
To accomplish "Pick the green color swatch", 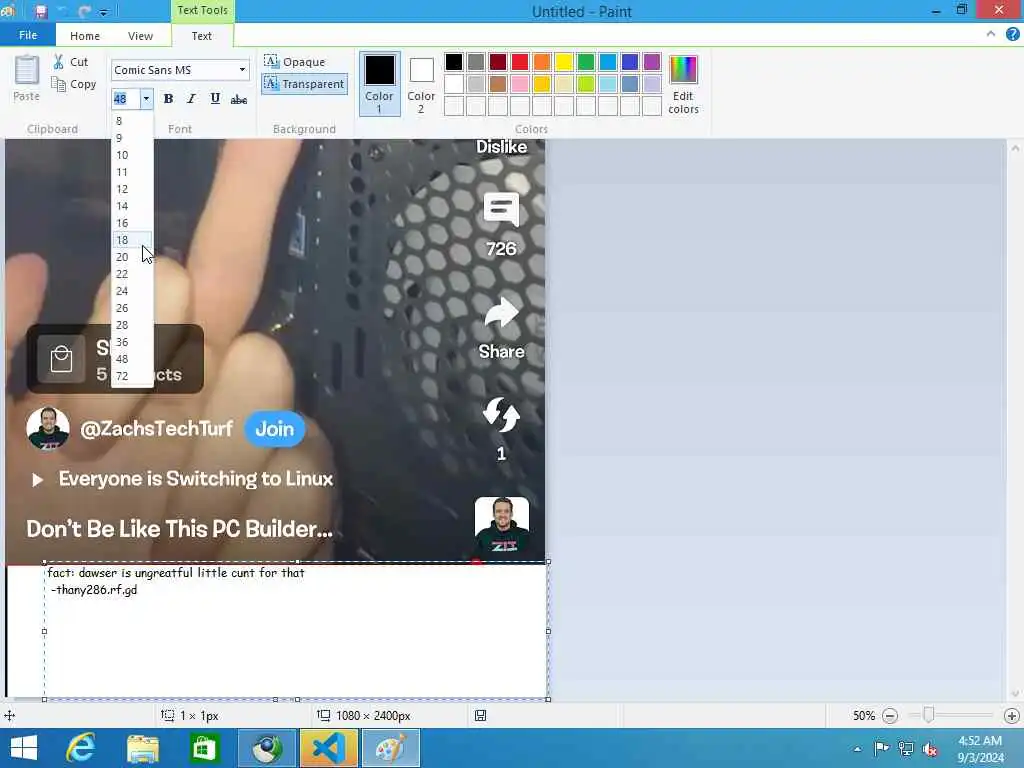I will pos(586,62).
